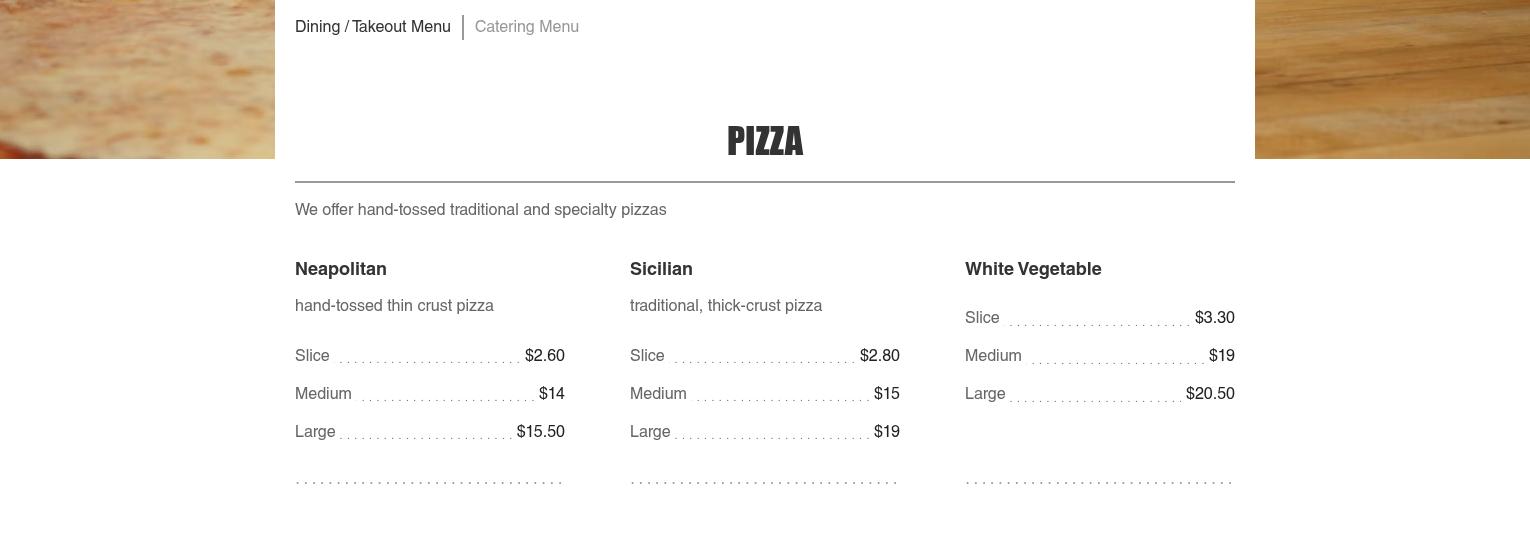Click the White Vegetable Large $20.50 price
The height and width of the screenshot is (551, 1530).
click(x=1210, y=394)
